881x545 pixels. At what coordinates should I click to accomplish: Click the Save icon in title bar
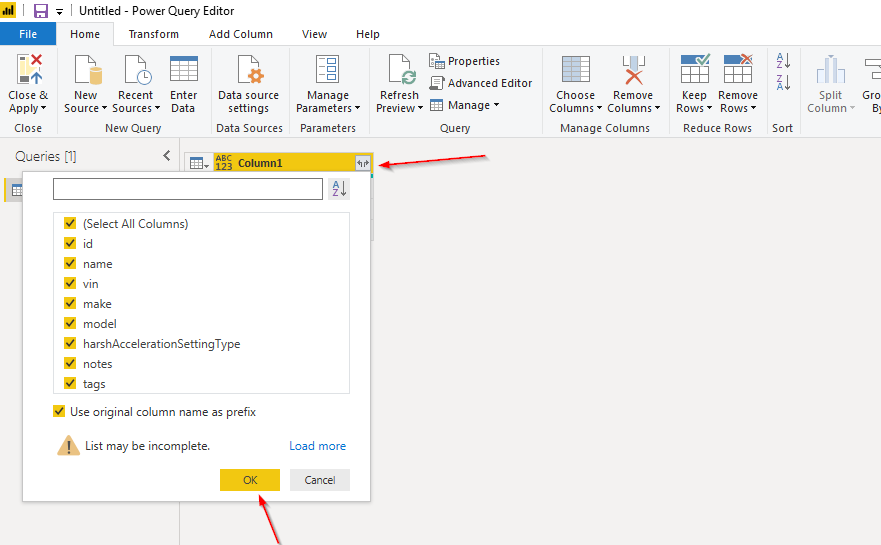pyautogui.click(x=41, y=11)
